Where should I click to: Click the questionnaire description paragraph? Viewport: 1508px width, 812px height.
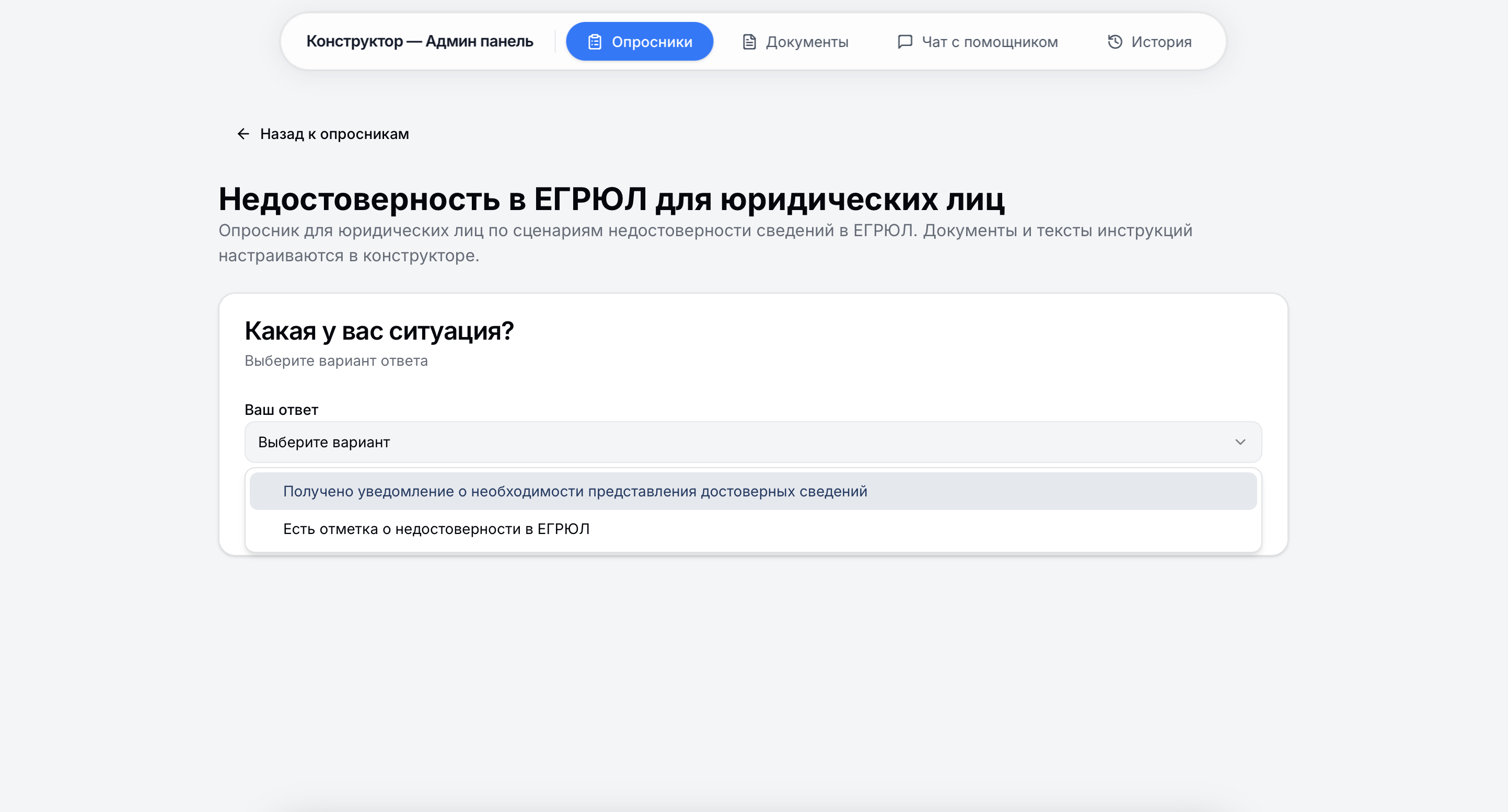[705, 243]
